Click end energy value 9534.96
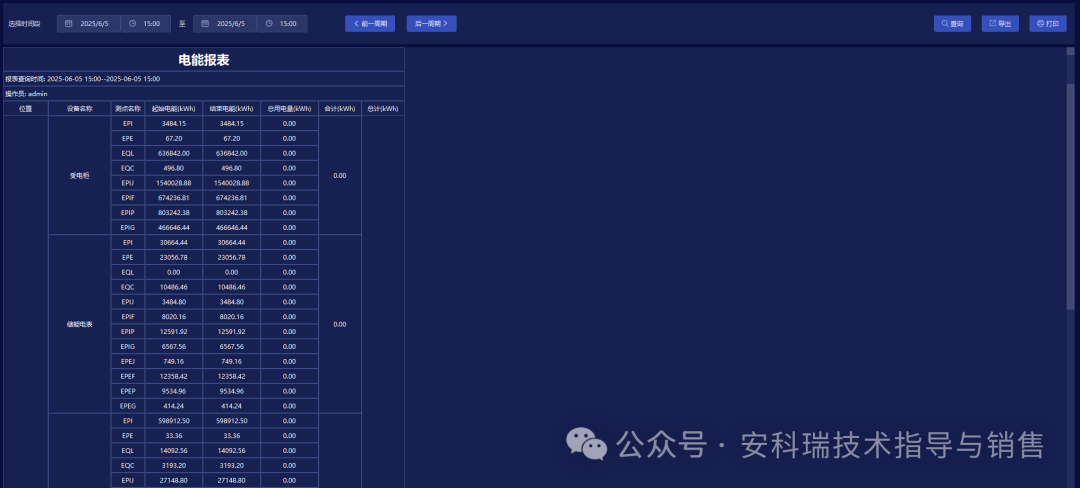This screenshot has height=488, width=1080. point(231,391)
